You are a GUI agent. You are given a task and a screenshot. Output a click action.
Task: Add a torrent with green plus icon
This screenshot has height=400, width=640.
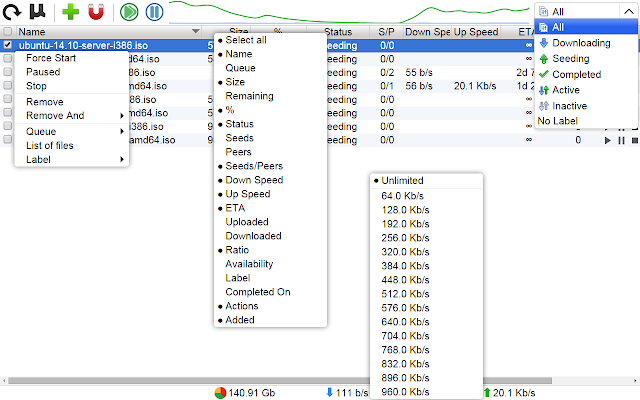(x=71, y=12)
